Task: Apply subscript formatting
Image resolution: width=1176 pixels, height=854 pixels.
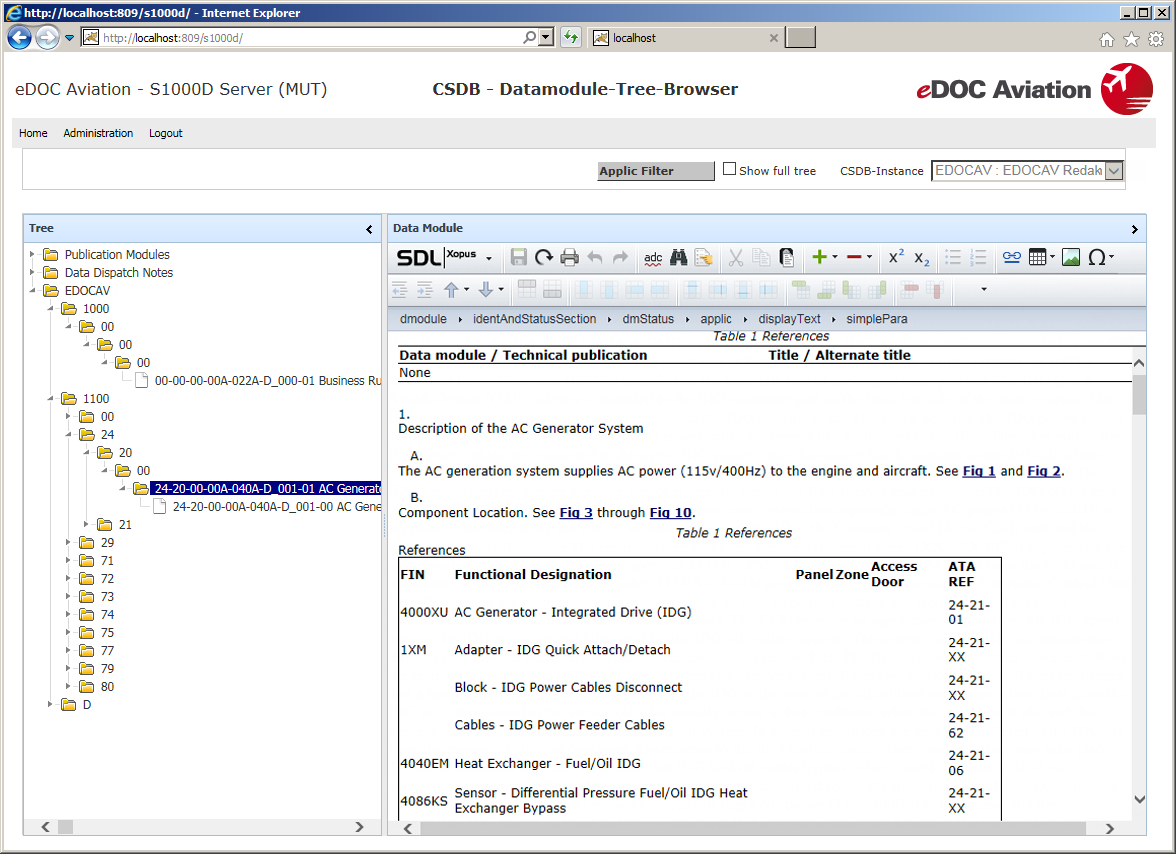Action: tap(922, 258)
